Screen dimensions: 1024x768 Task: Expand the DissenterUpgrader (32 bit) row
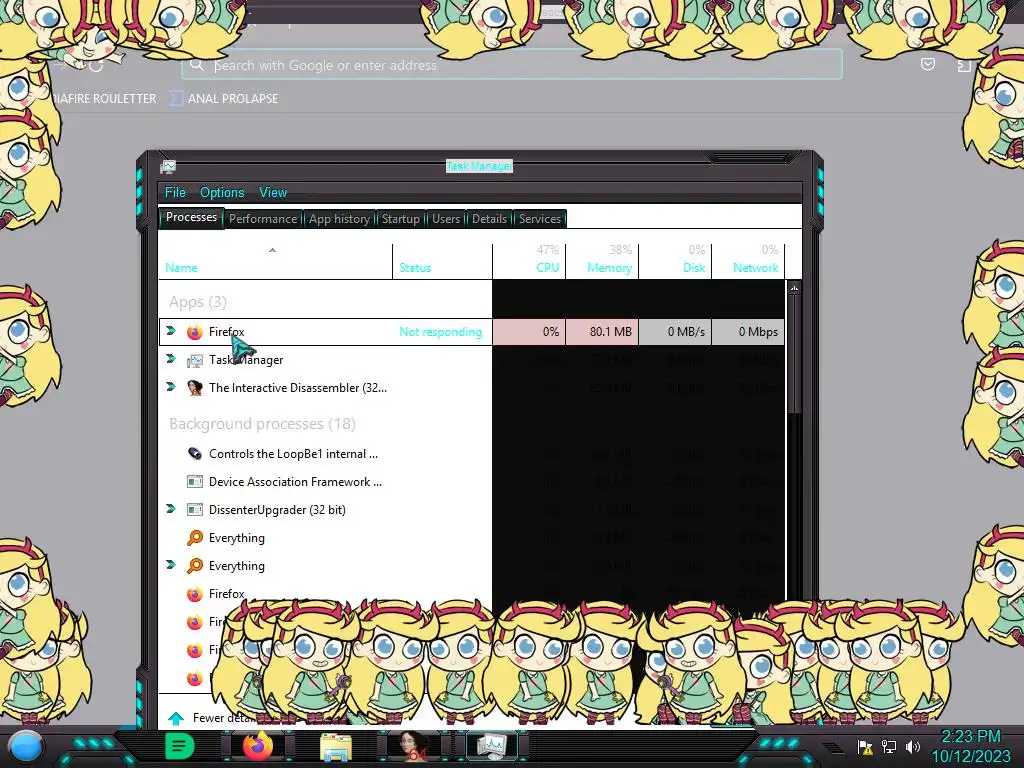[171, 509]
